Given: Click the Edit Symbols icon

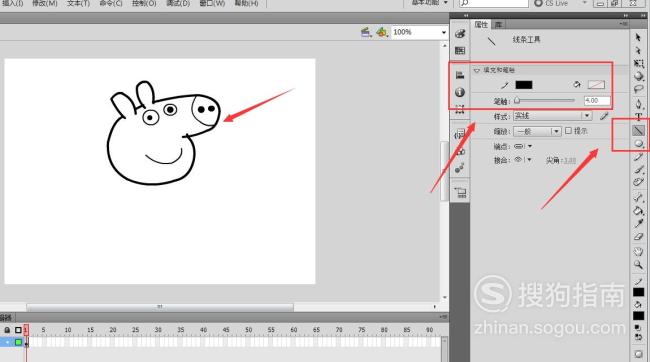Looking at the screenshot, I should pyautogui.click(x=382, y=32).
